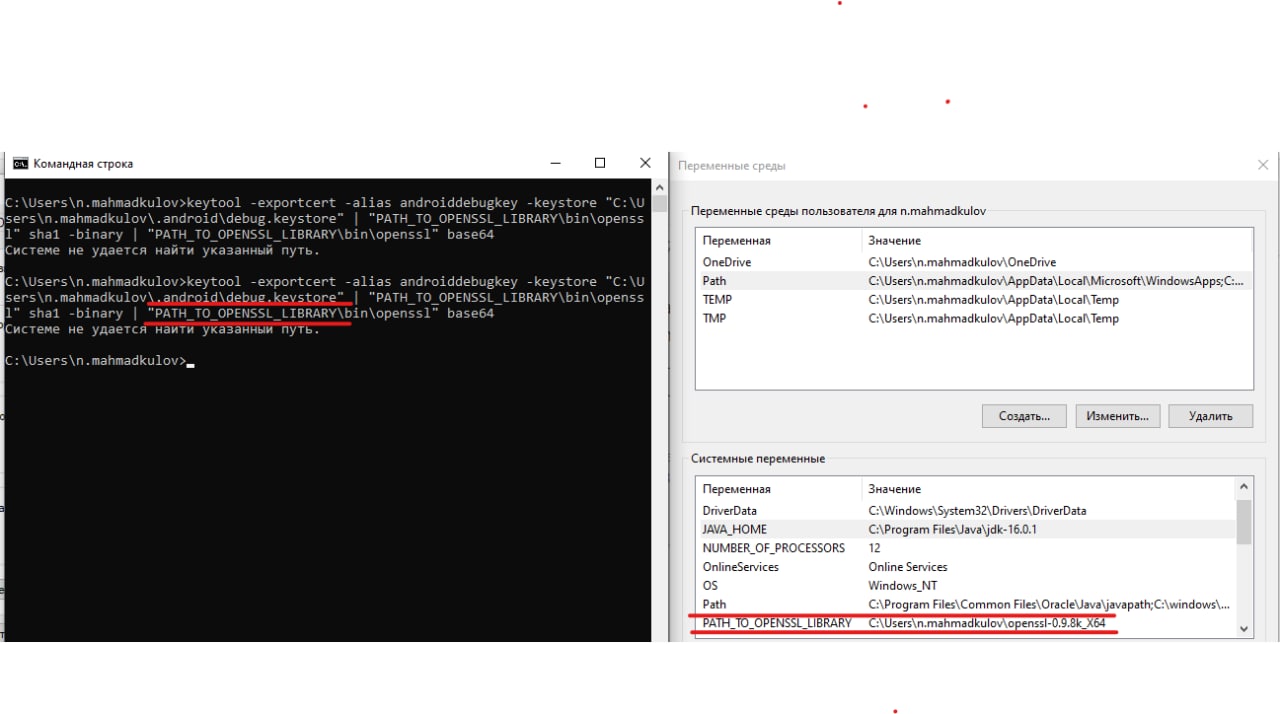Click the Command Prompt scrollbar up arrow

tap(659, 188)
